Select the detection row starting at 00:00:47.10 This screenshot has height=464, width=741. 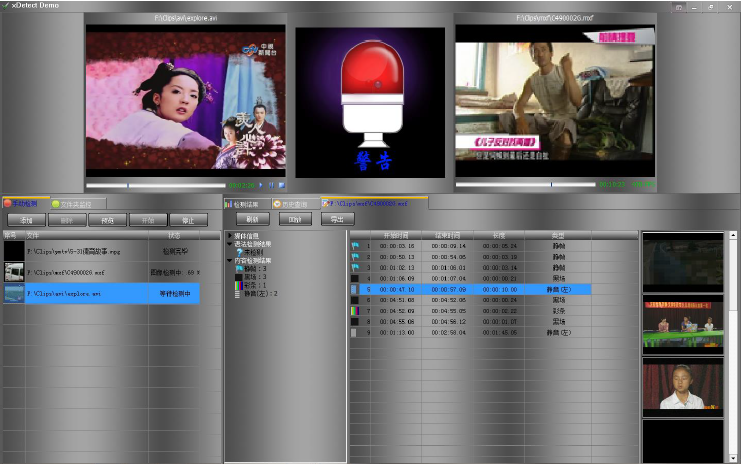coord(470,289)
